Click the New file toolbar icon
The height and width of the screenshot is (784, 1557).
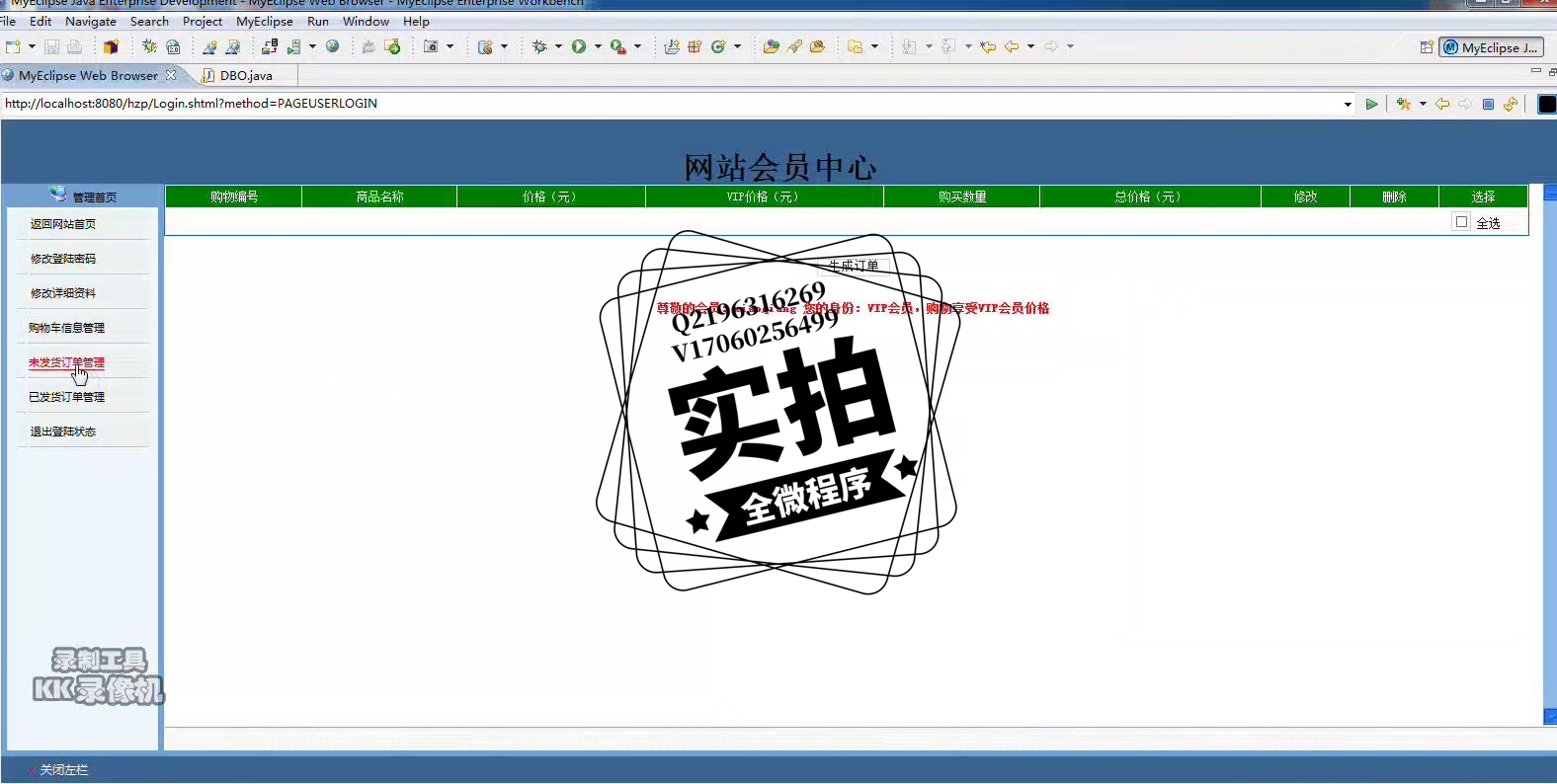13,46
